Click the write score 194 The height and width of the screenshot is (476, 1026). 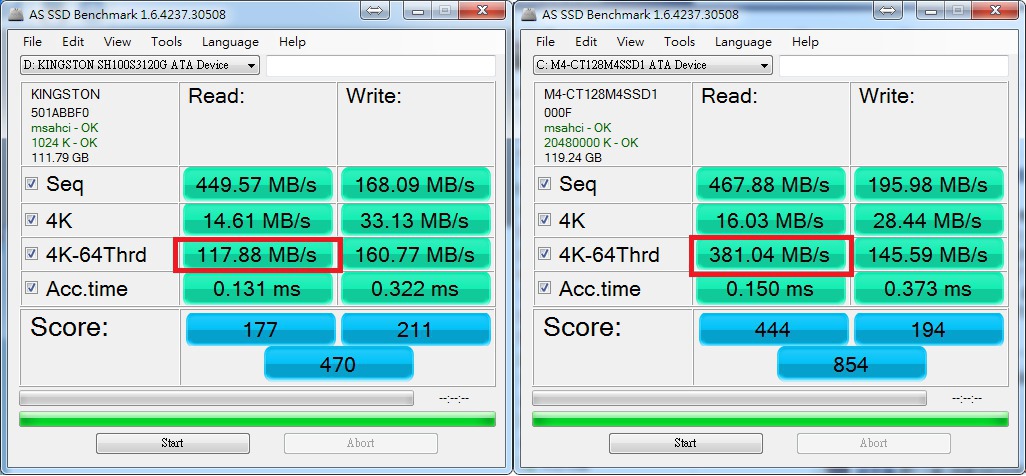tap(929, 329)
